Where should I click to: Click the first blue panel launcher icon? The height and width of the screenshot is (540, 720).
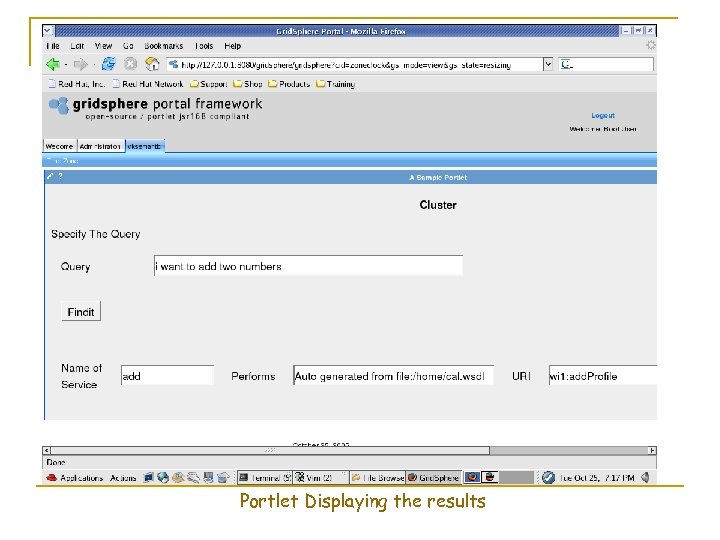click(148, 478)
